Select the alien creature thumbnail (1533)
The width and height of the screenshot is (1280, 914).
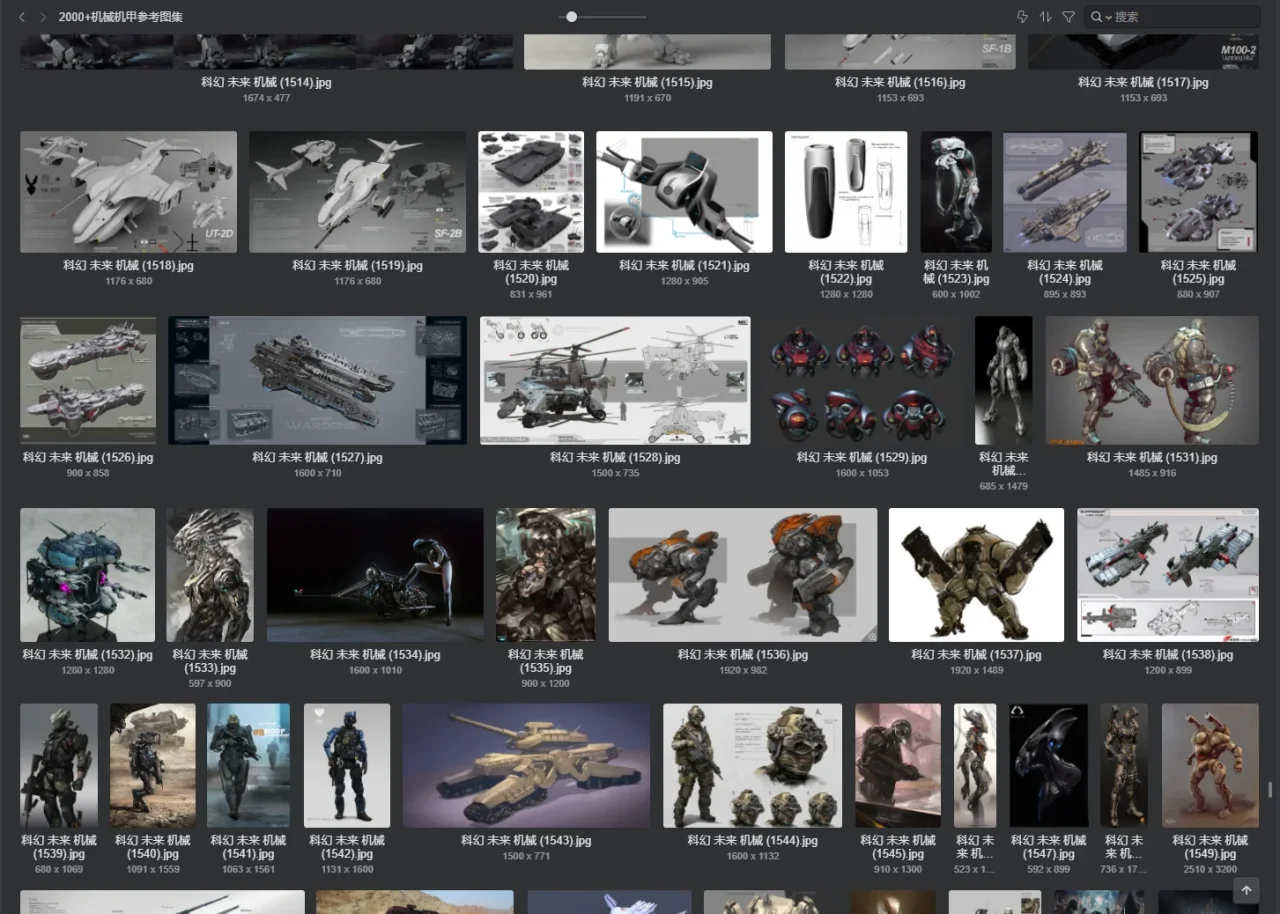coord(210,575)
